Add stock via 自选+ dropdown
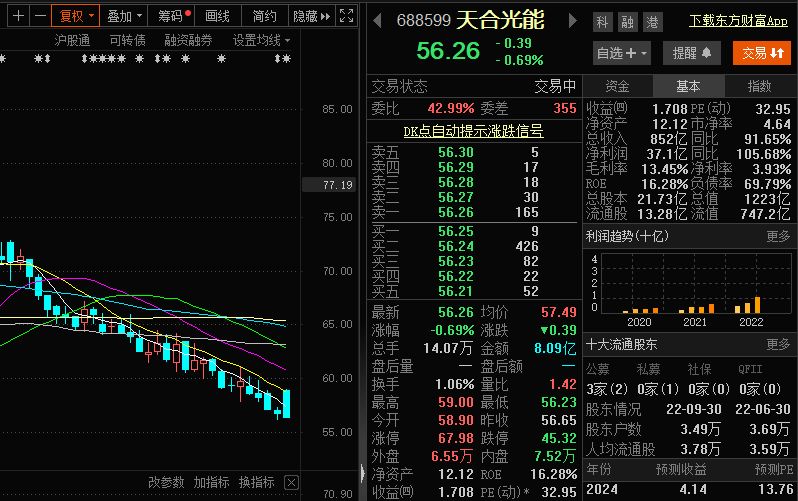 point(621,53)
